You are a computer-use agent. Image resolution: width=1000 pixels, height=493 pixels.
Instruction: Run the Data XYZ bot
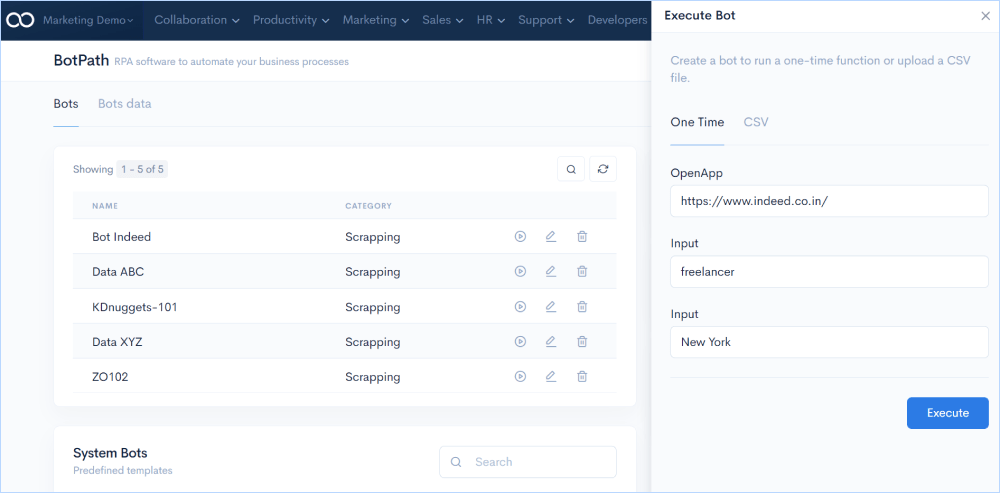(520, 342)
